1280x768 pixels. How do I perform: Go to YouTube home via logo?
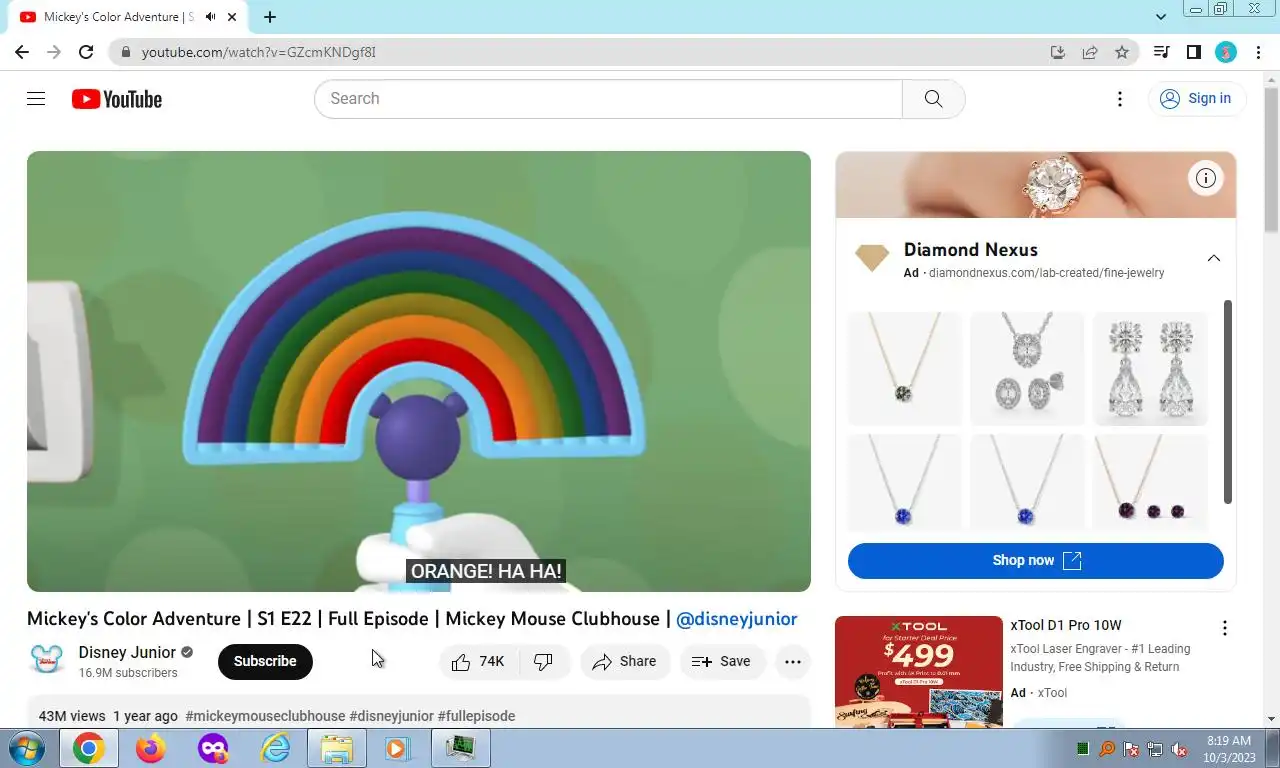[117, 99]
